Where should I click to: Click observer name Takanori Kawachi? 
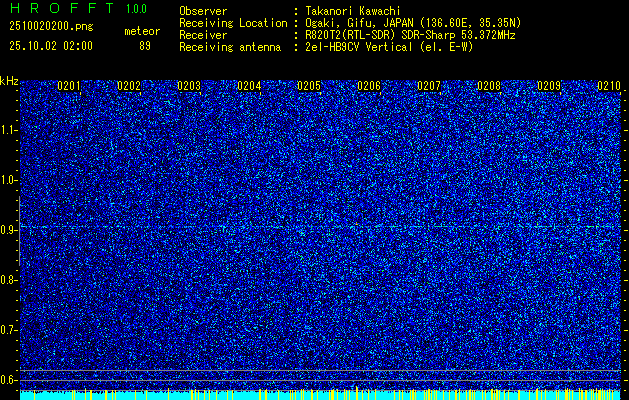[x=353, y=11]
